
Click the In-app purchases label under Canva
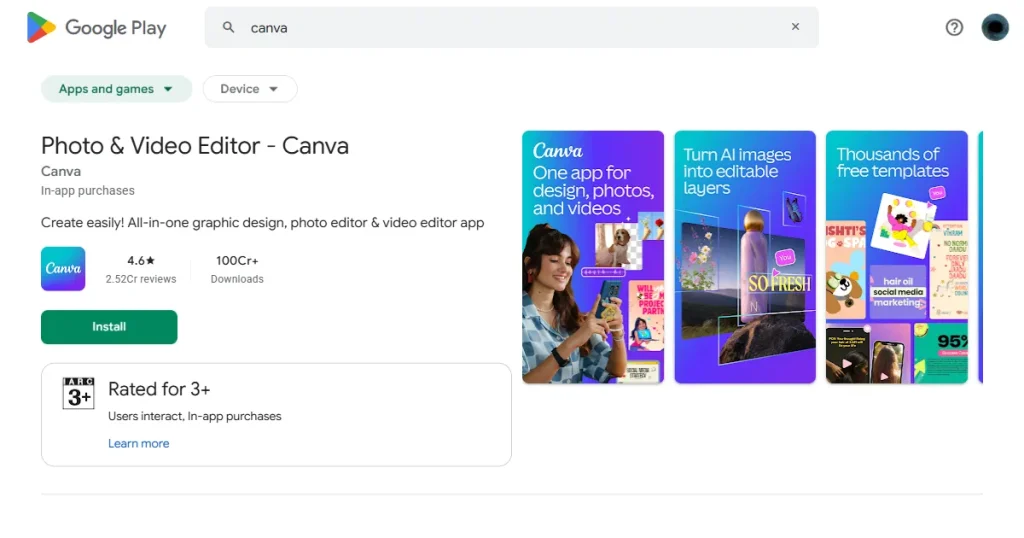88,191
